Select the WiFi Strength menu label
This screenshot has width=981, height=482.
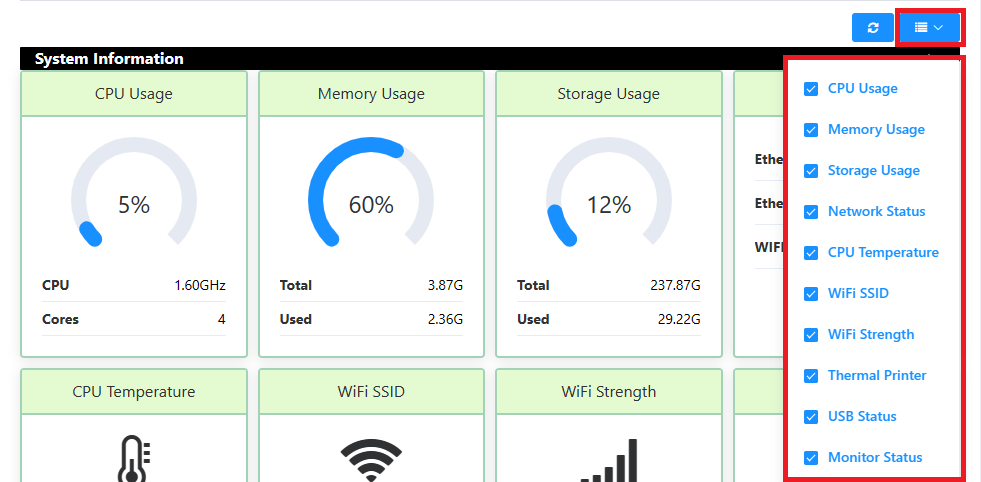(870, 334)
